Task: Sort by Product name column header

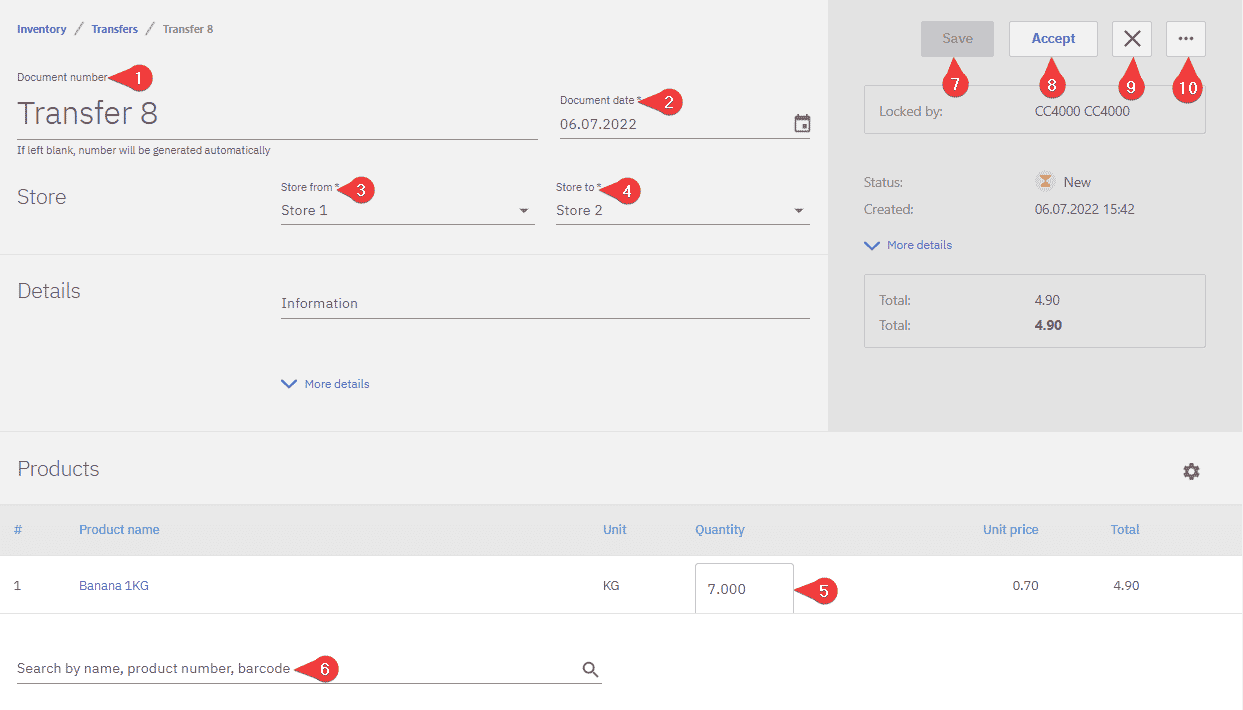Action: 119,530
